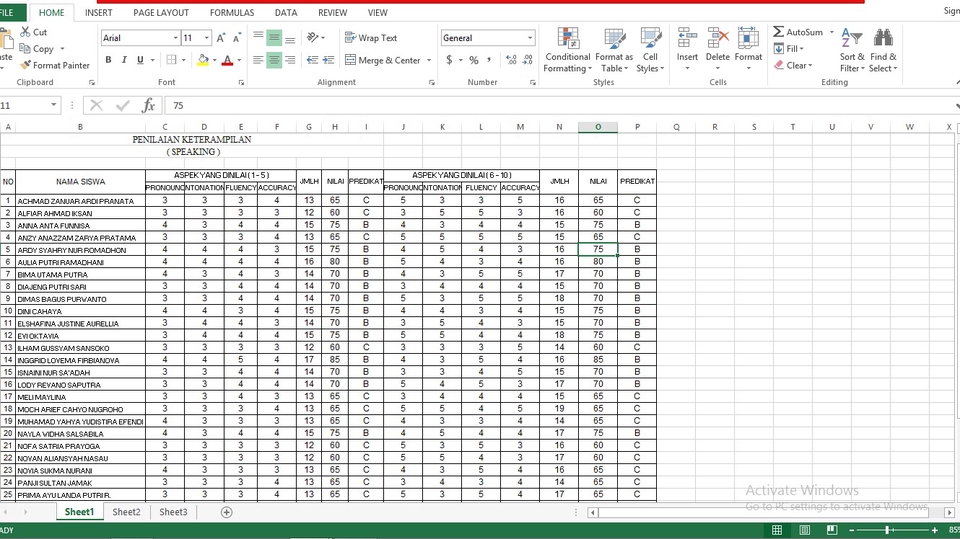Toggle Bold formatting
The width and height of the screenshot is (960, 539).
click(x=108, y=60)
